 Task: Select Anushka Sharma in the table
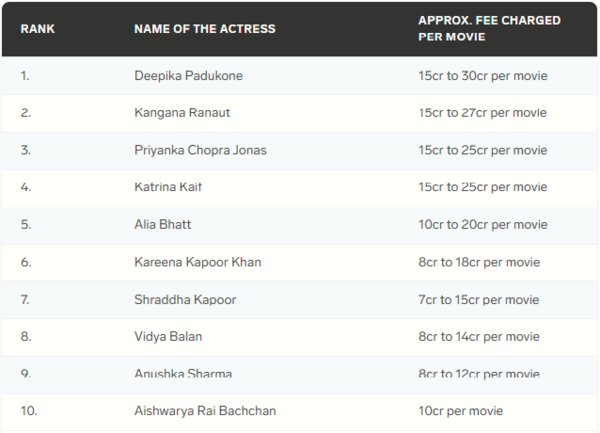[183, 373]
